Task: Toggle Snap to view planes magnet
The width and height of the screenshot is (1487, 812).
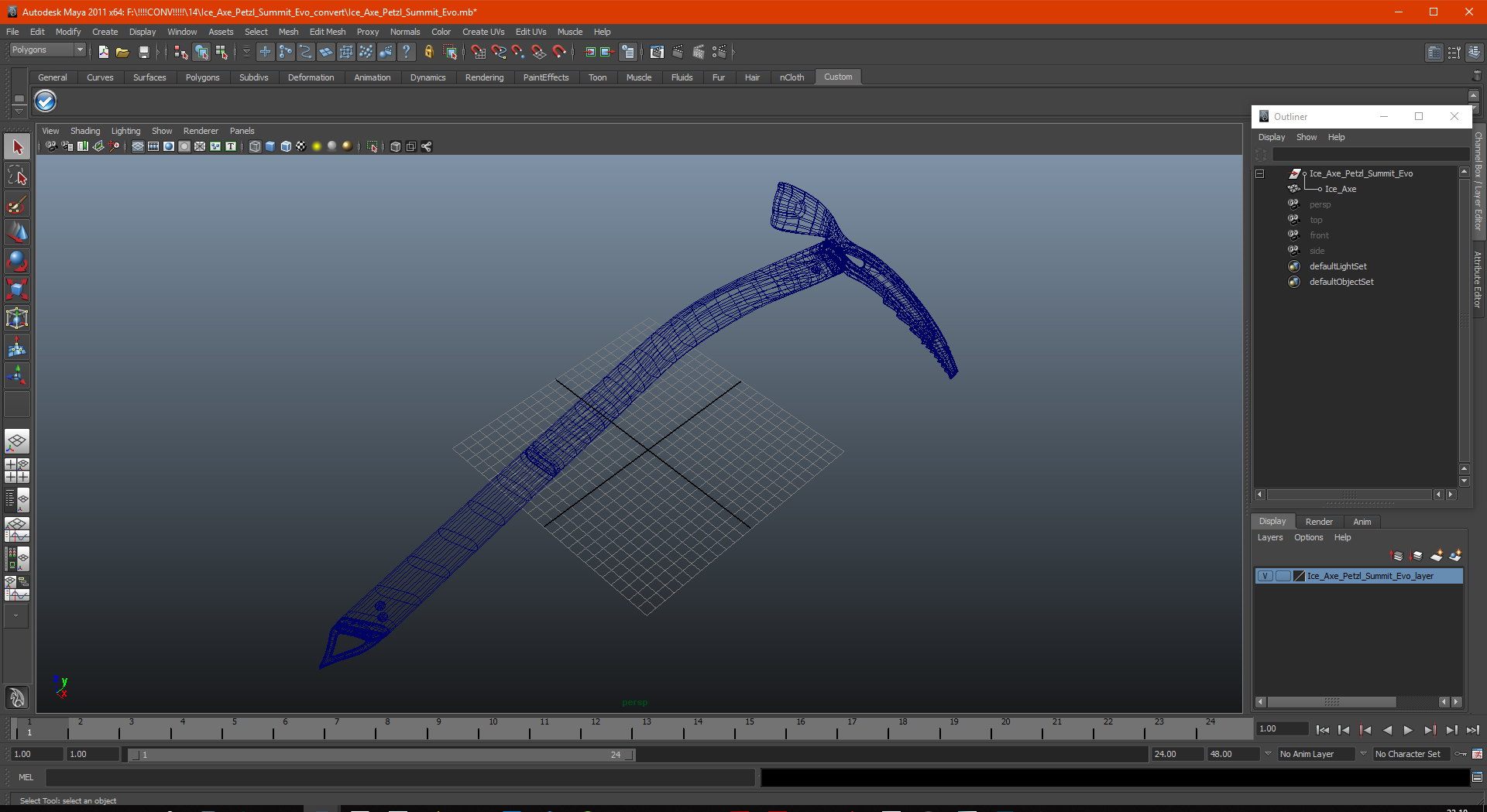Action: tap(539, 52)
